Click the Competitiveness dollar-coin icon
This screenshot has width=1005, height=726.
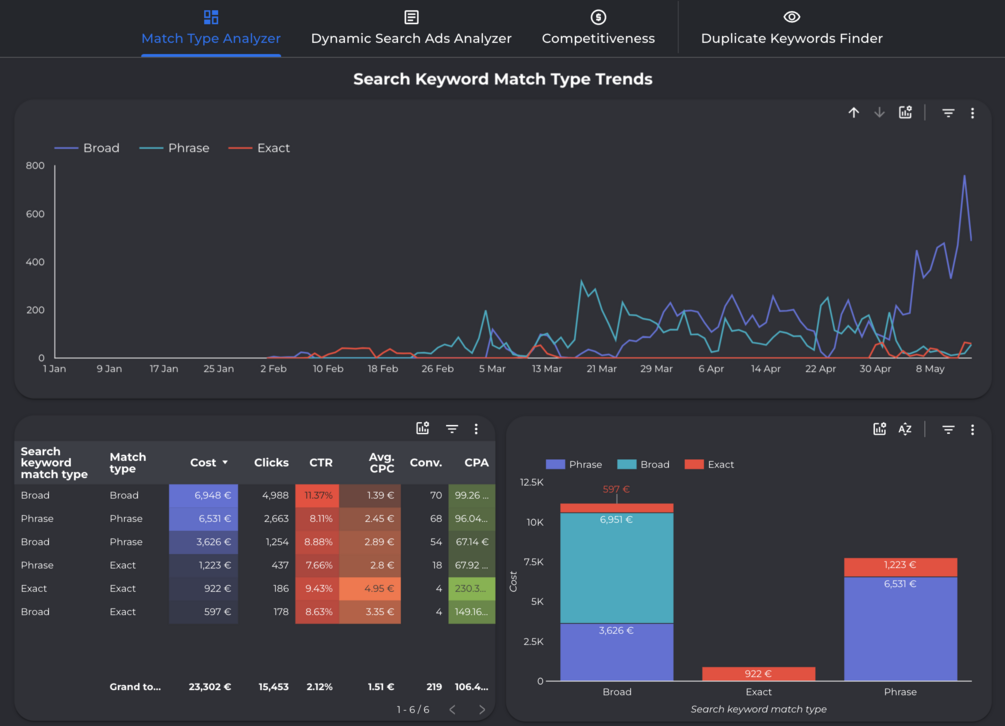pos(598,17)
